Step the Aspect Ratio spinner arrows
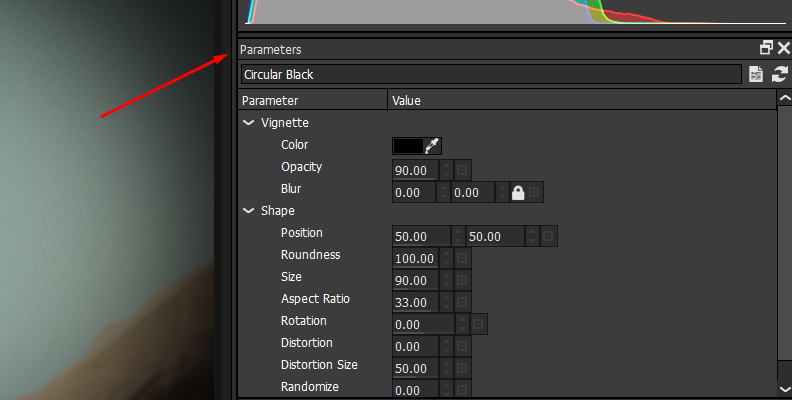The image size is (792, 400). pos(446,303)
